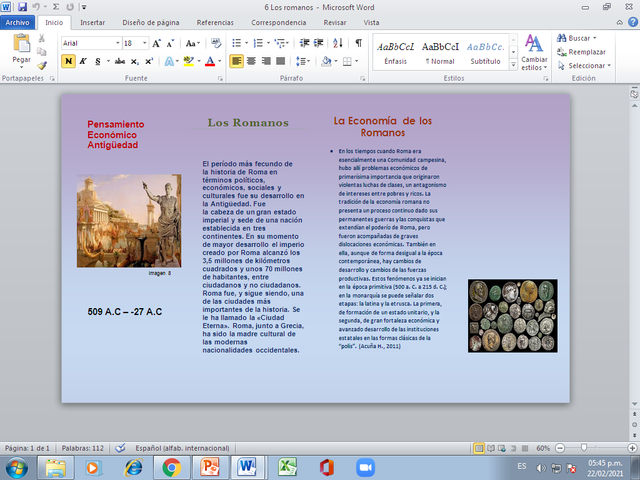This screenshot has height=480, width=640.
Task: Click the Clear Formatting icon
Action: [216, 43]
